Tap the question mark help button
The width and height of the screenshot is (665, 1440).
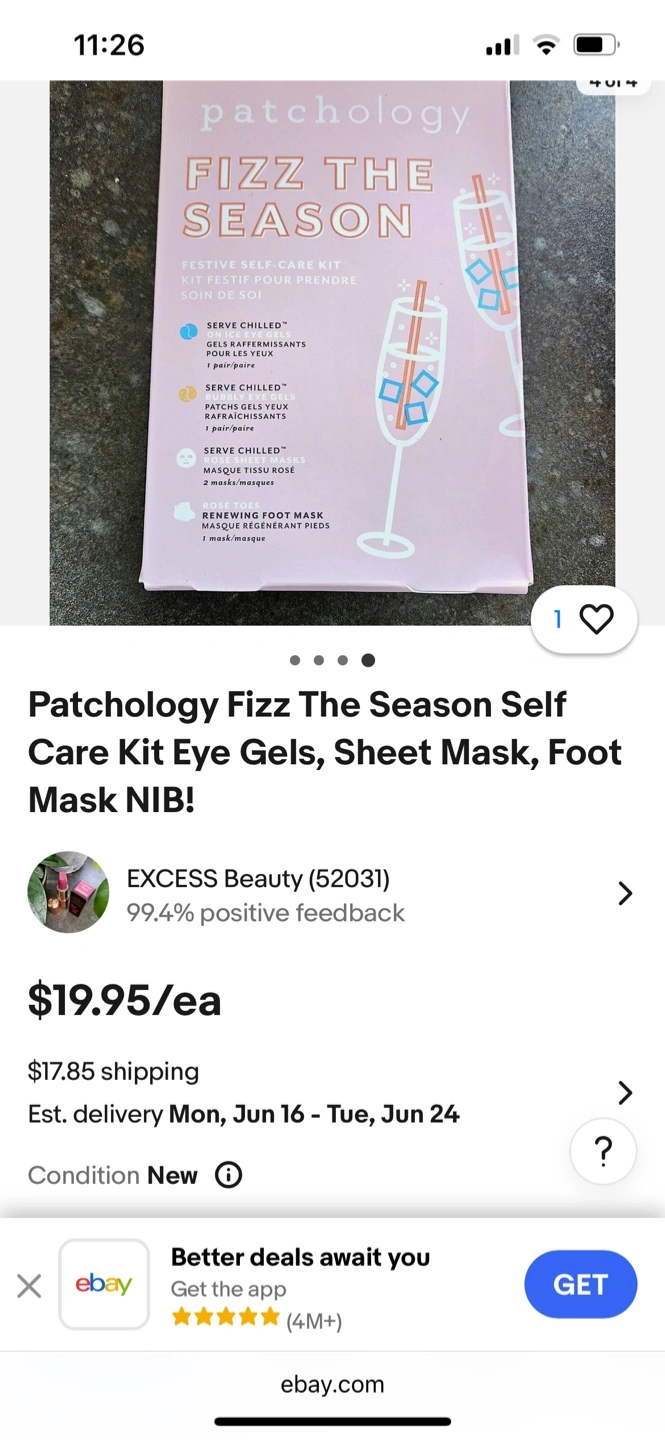coord(603,1152)
